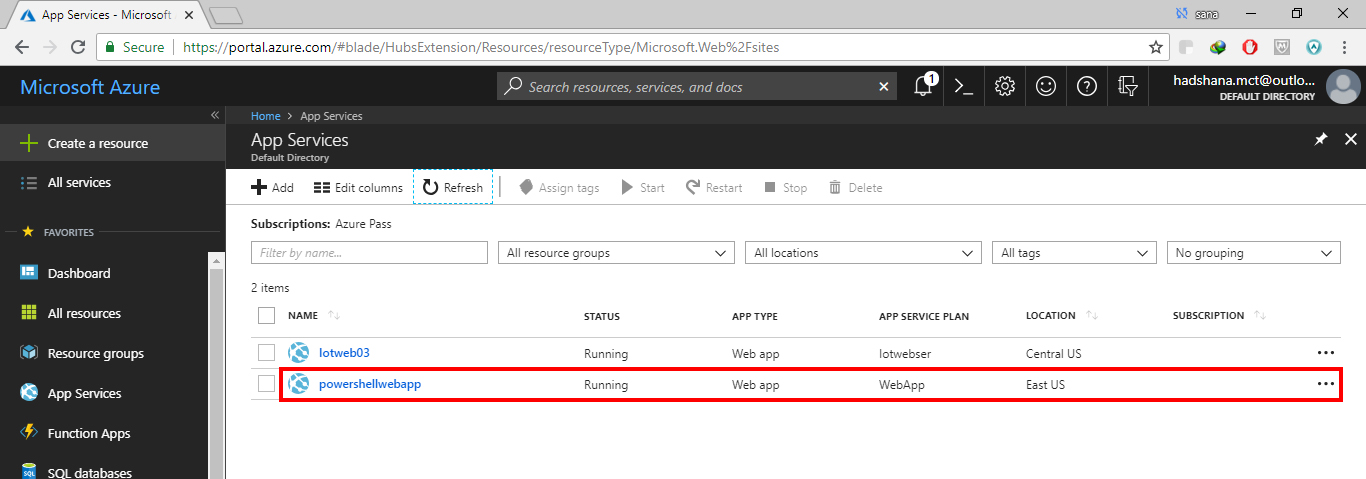The image size is (1366, 479).
Task: Open All services in the sidebar
Action: pyautogui.click(x=112, y=182)
